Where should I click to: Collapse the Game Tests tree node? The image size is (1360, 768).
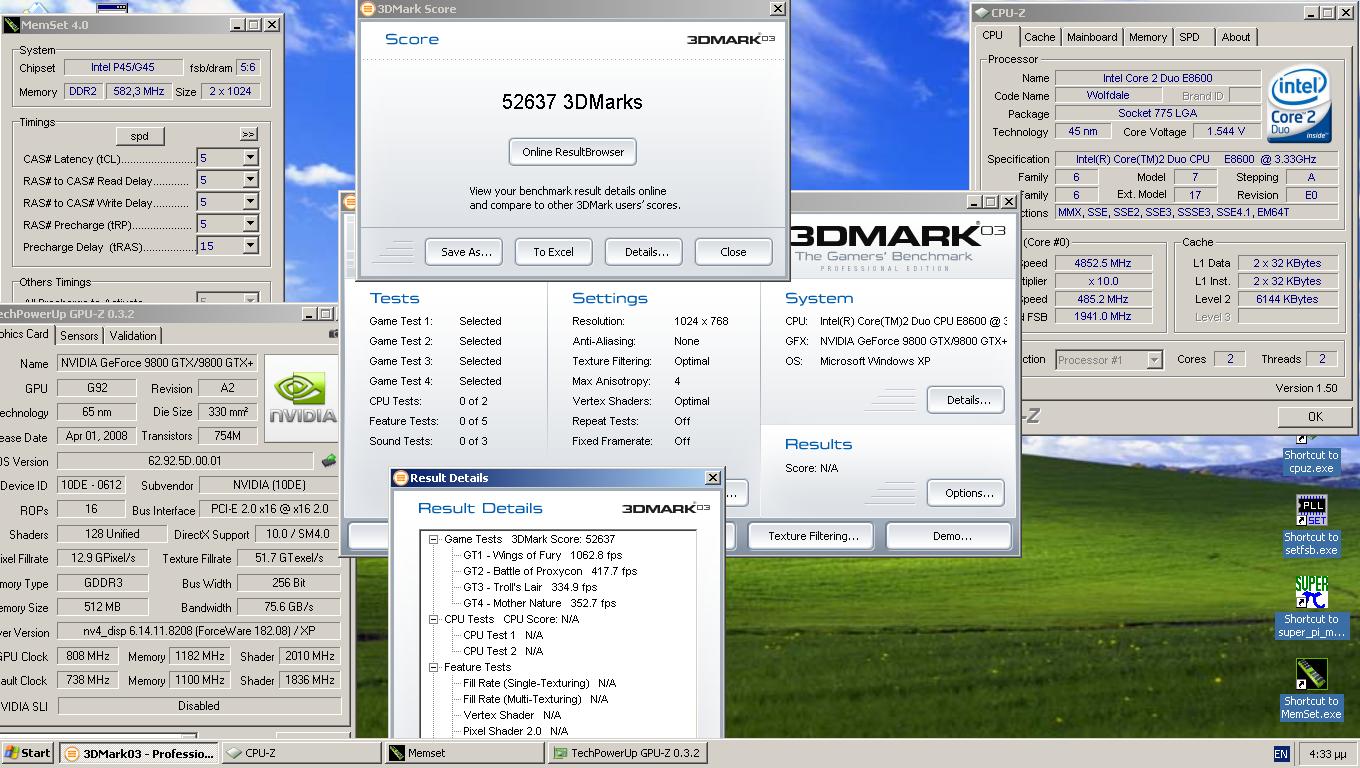[x=435, y=539]
